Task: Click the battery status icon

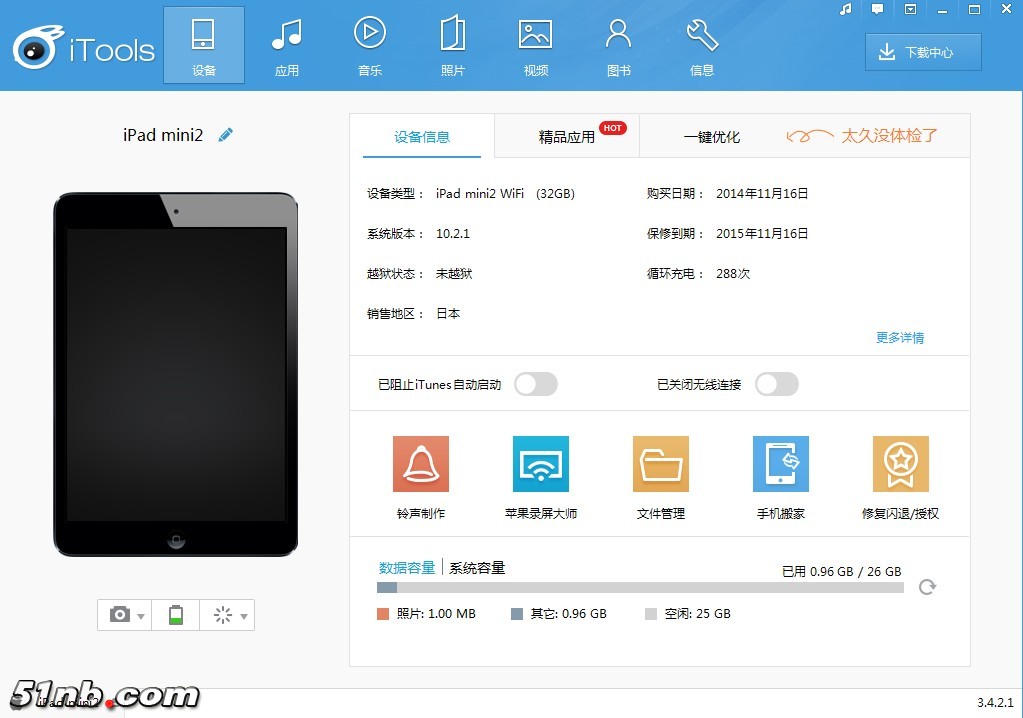Action: (x=176, y=615)
